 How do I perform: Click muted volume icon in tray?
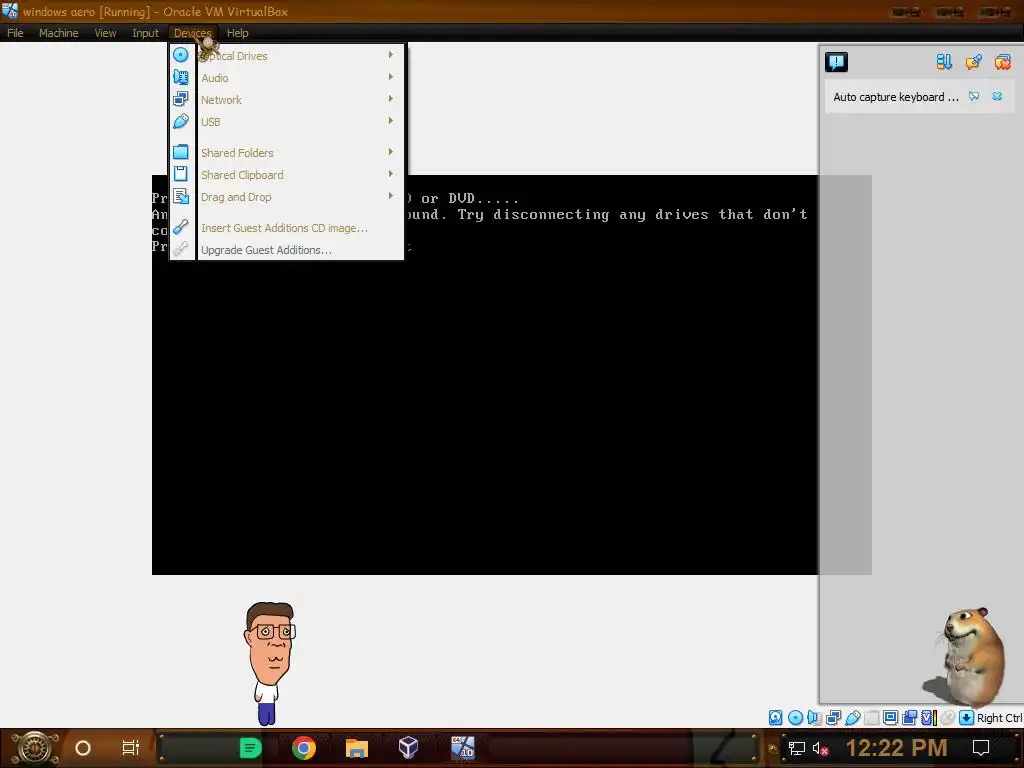tap(820, 748)
